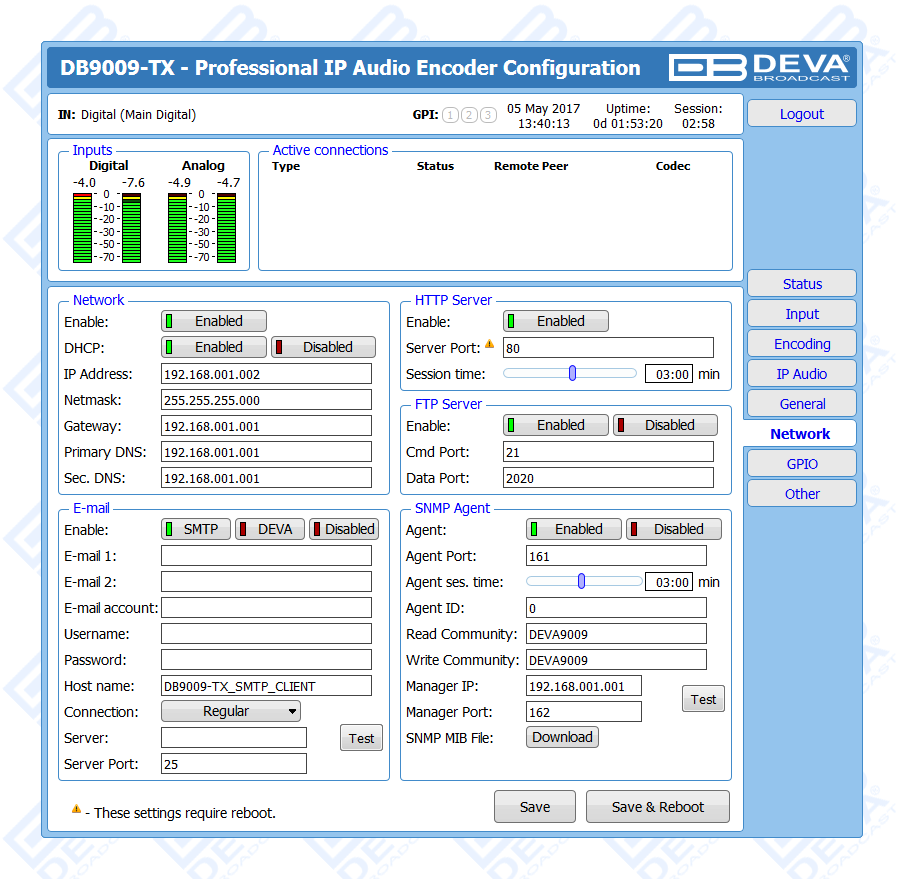Disable the SNMP Agent
This screenshot has width=904, height=879.
point(674,529)
